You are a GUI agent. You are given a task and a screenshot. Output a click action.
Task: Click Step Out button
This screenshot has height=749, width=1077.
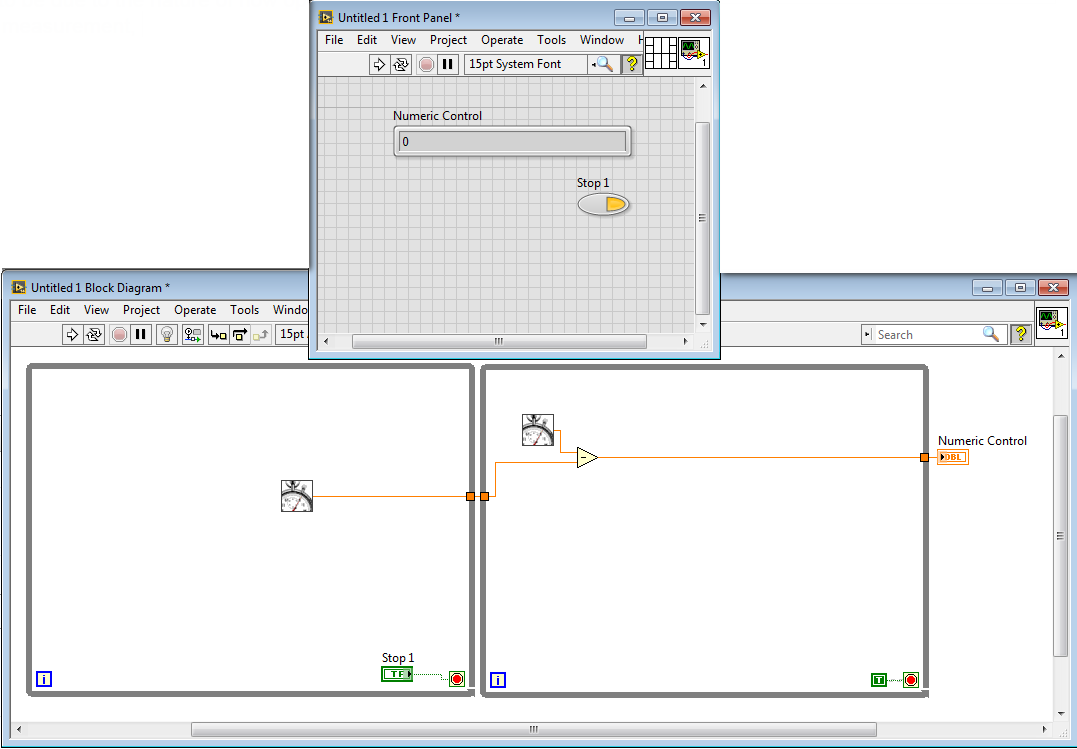click(260, 335)
